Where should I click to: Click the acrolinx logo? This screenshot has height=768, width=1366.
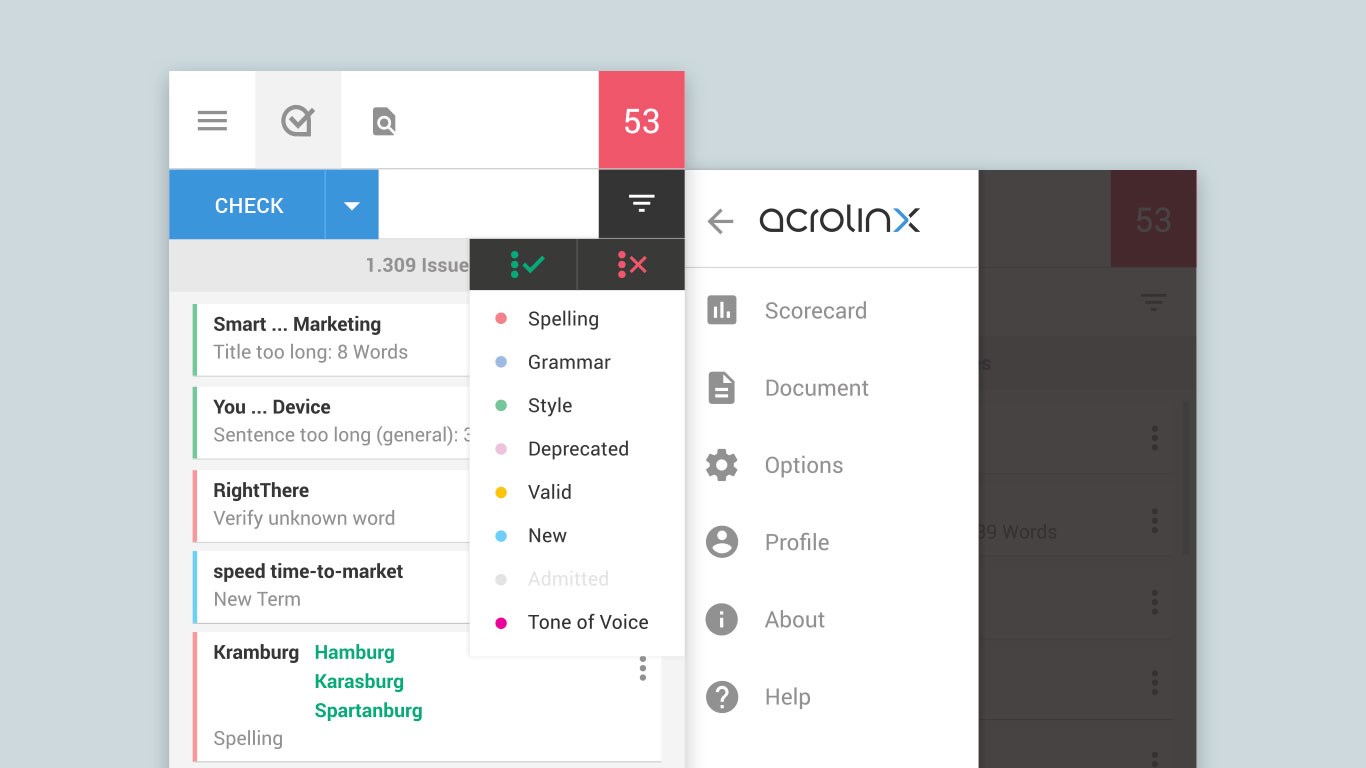(839, 219)
